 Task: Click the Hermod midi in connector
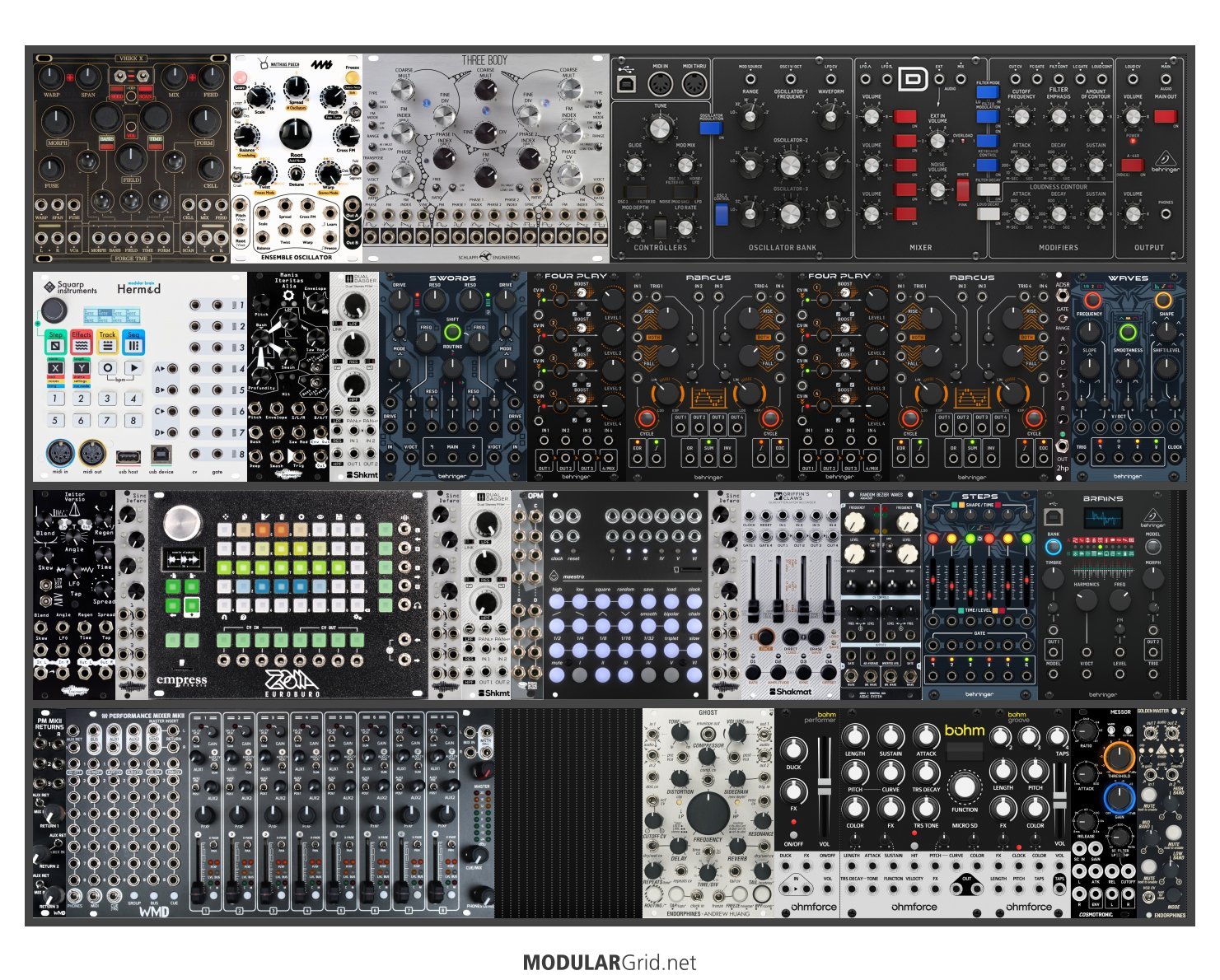60,453
